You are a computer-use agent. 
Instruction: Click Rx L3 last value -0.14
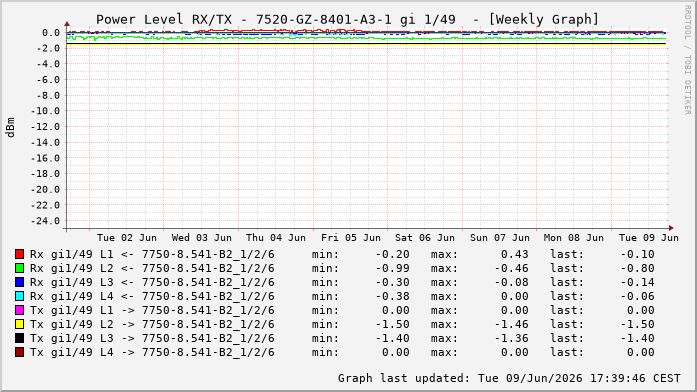(x=637, y=282)
